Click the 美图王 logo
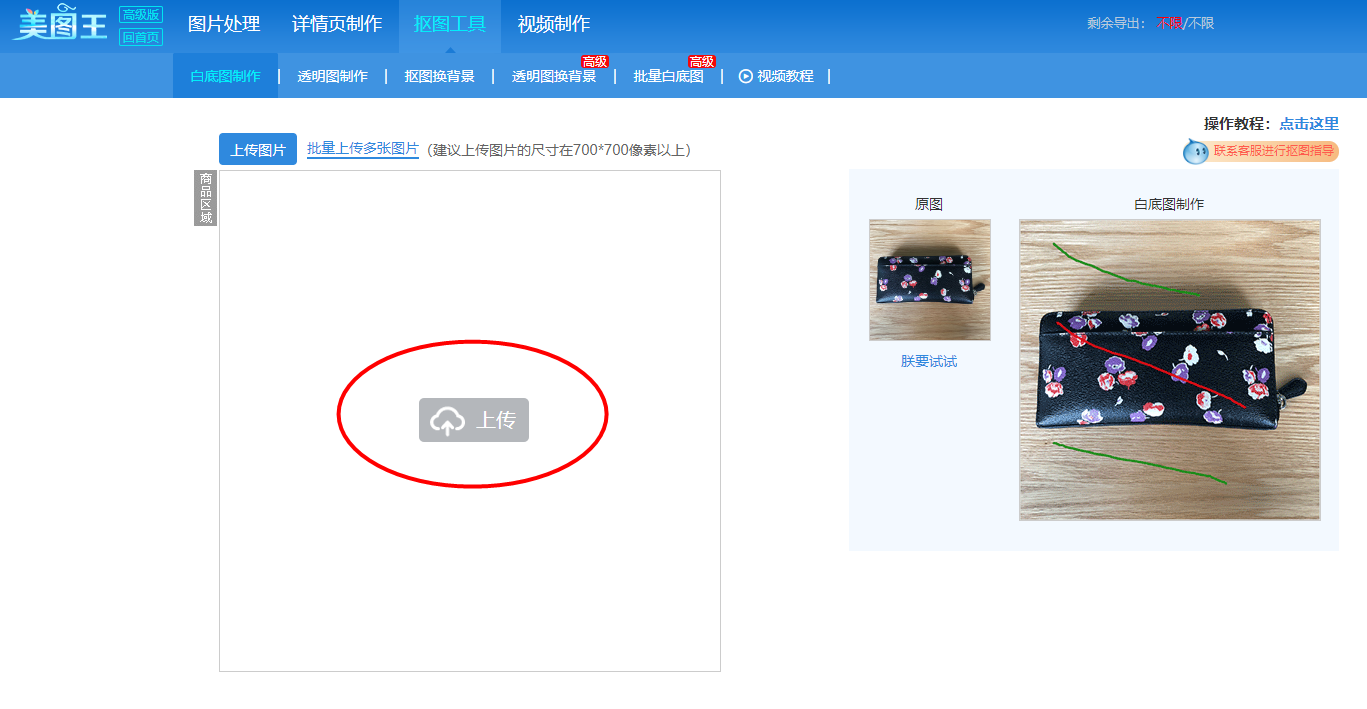 [60, 25]
